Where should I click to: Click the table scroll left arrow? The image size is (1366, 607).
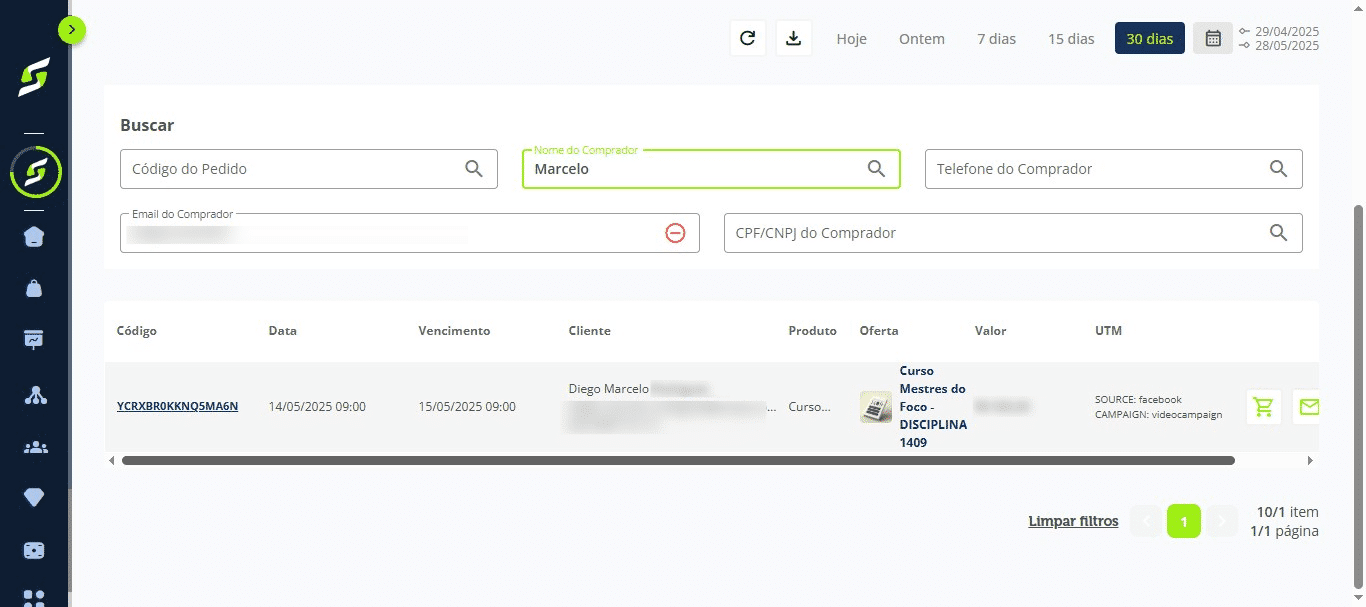(110, 461)
